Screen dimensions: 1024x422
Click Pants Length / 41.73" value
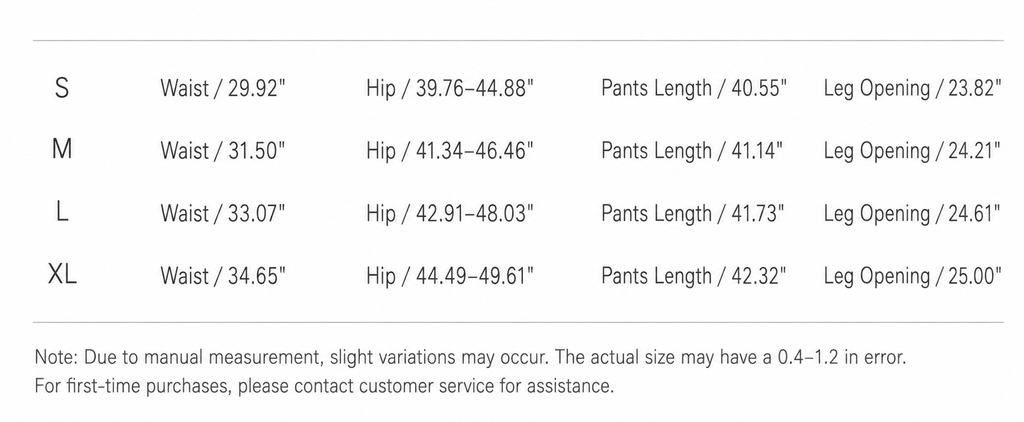click(x=694, y=214)
